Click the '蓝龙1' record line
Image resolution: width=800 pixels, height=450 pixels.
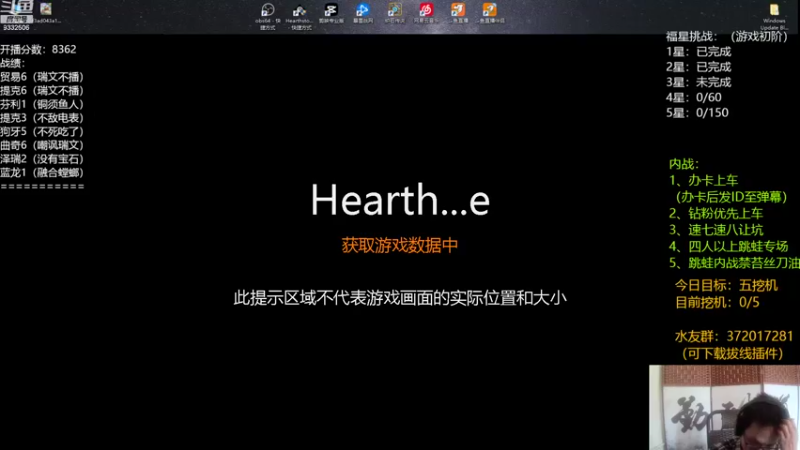pos(42,173)
